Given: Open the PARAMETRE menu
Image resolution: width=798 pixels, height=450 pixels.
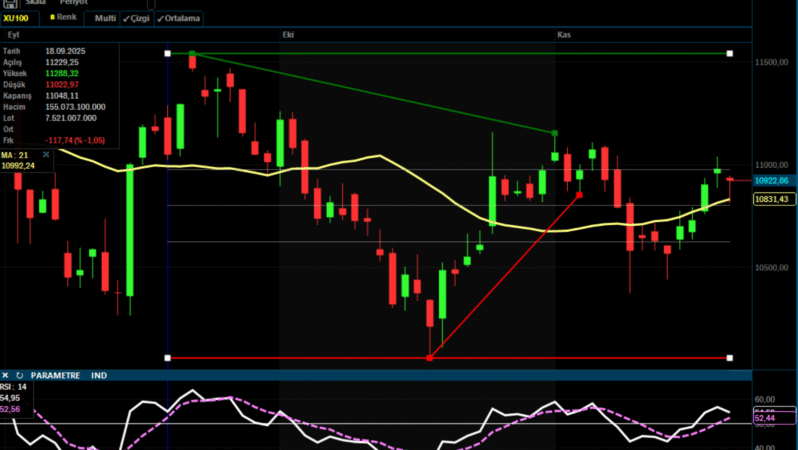Looking at the screenshot, I should pyautogui.click(x=56, y=376).
